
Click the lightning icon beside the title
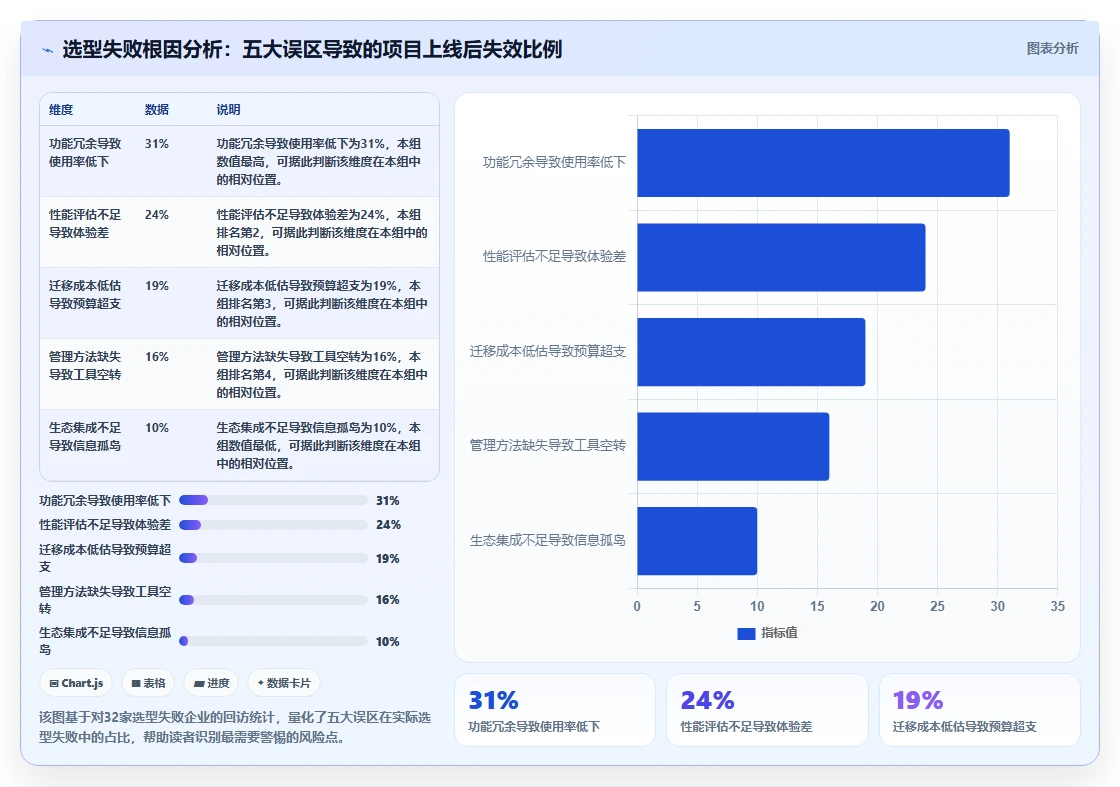pos(48,50)
